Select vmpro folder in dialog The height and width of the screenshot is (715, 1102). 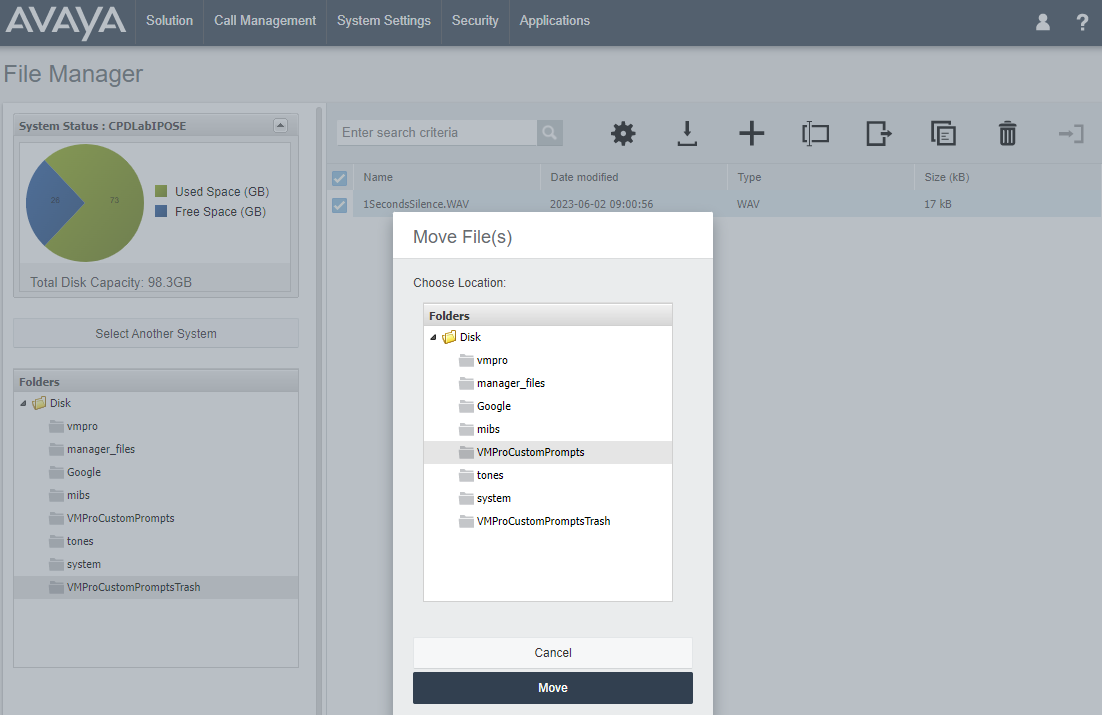click(x=548, y=360)
